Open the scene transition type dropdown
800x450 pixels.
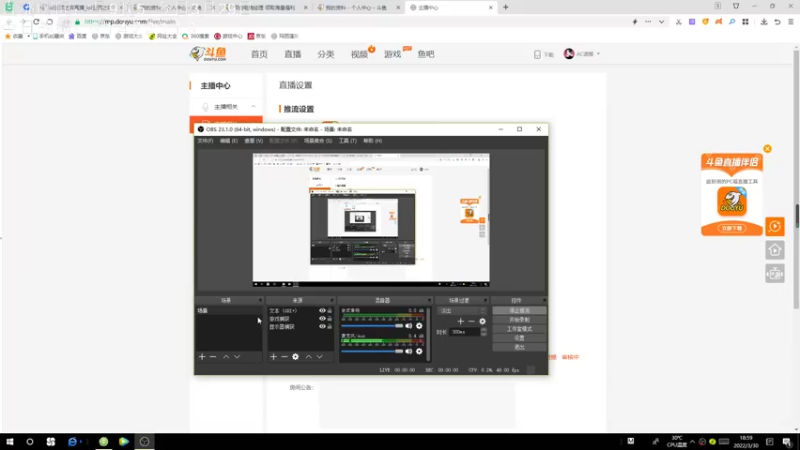(x=462, y=311)
